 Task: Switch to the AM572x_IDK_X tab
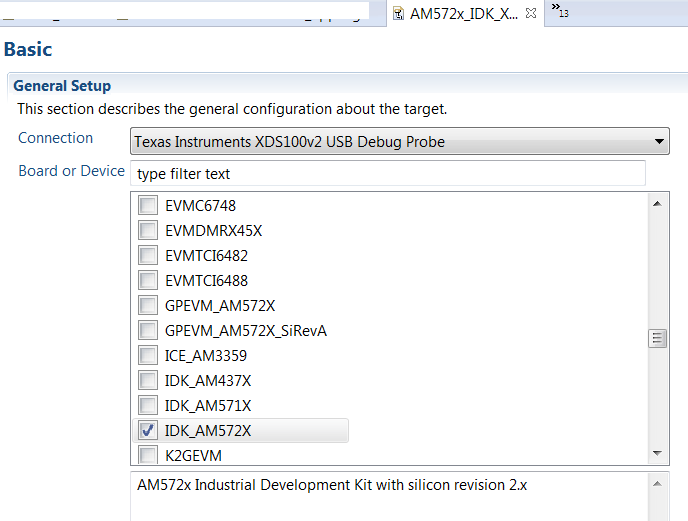(463, 14)
